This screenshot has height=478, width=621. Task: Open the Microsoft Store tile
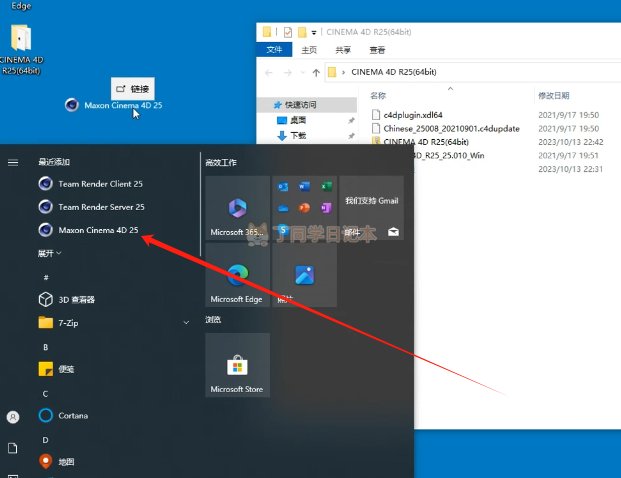(236, 365)
